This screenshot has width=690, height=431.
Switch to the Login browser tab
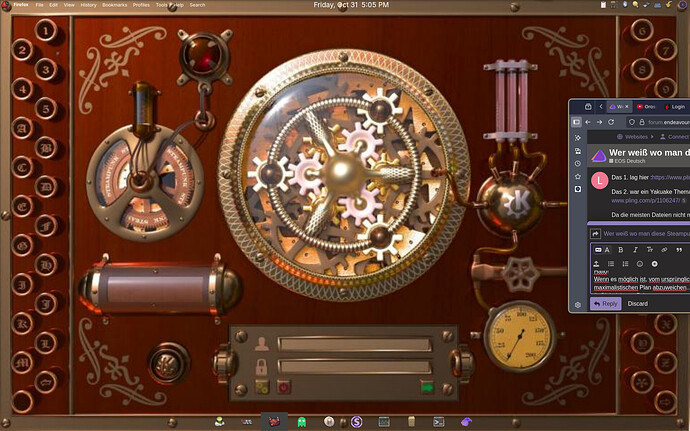click(675, 107)
